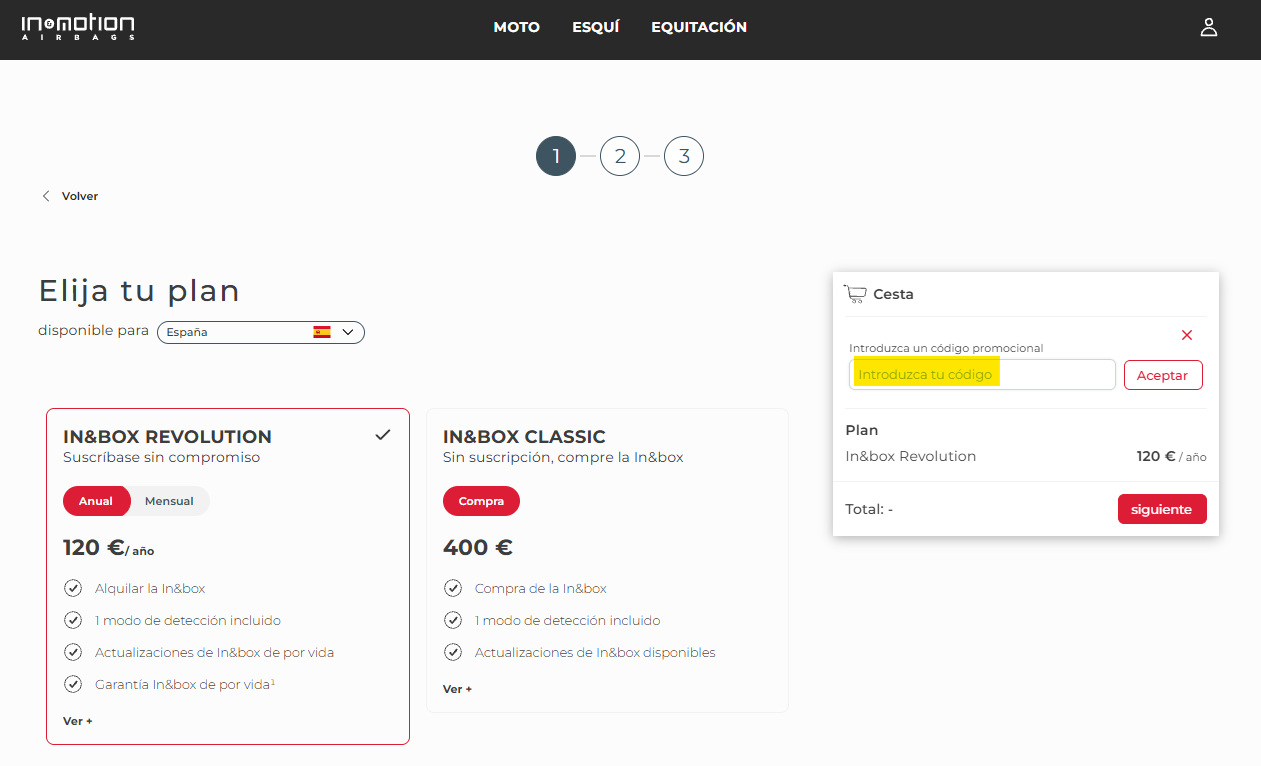The image size is (1261, 766).
Task: Click the siguiente button
Action: click(1161, 509)
